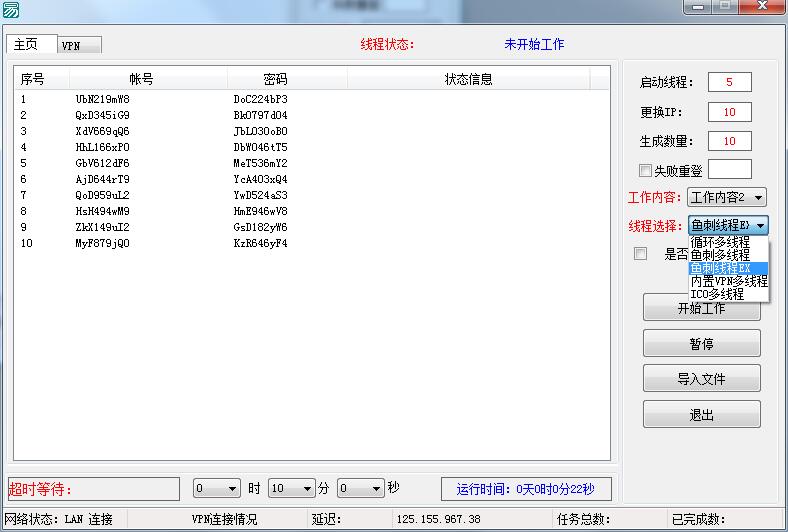788x532 pixels.
Task: Open the minutes dropdown showing 10
Action: tap(306, 489)
